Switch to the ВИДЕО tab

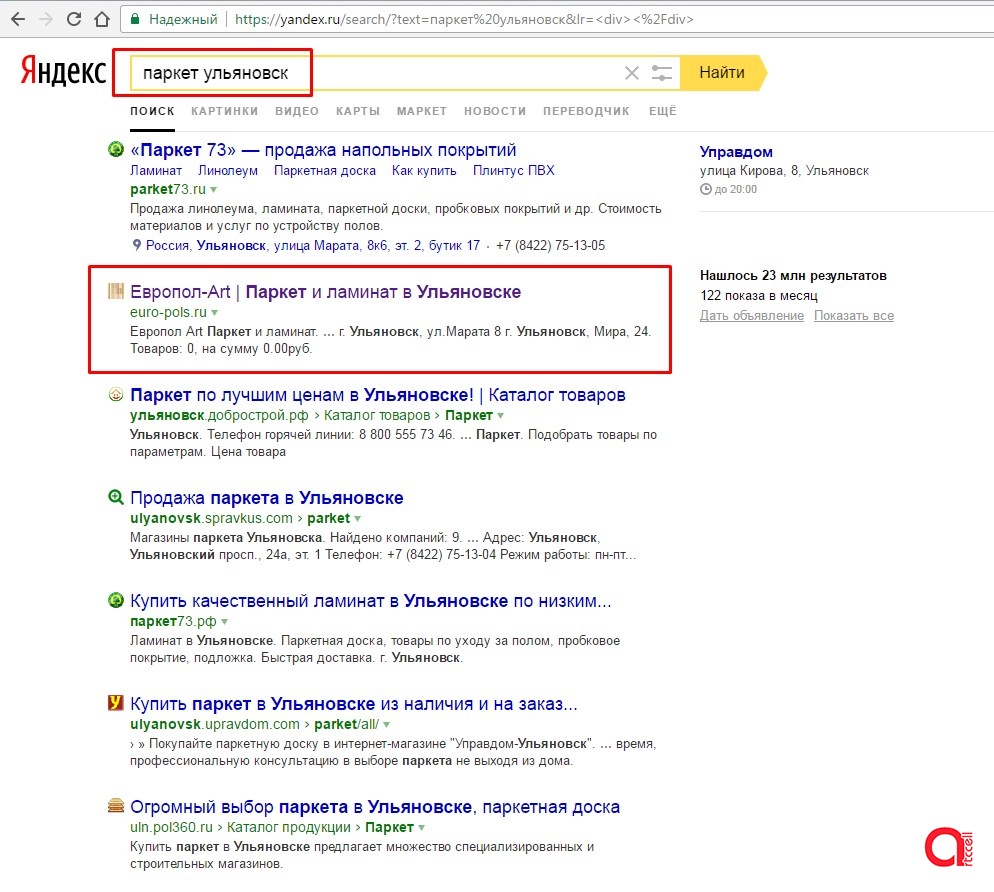297,111
